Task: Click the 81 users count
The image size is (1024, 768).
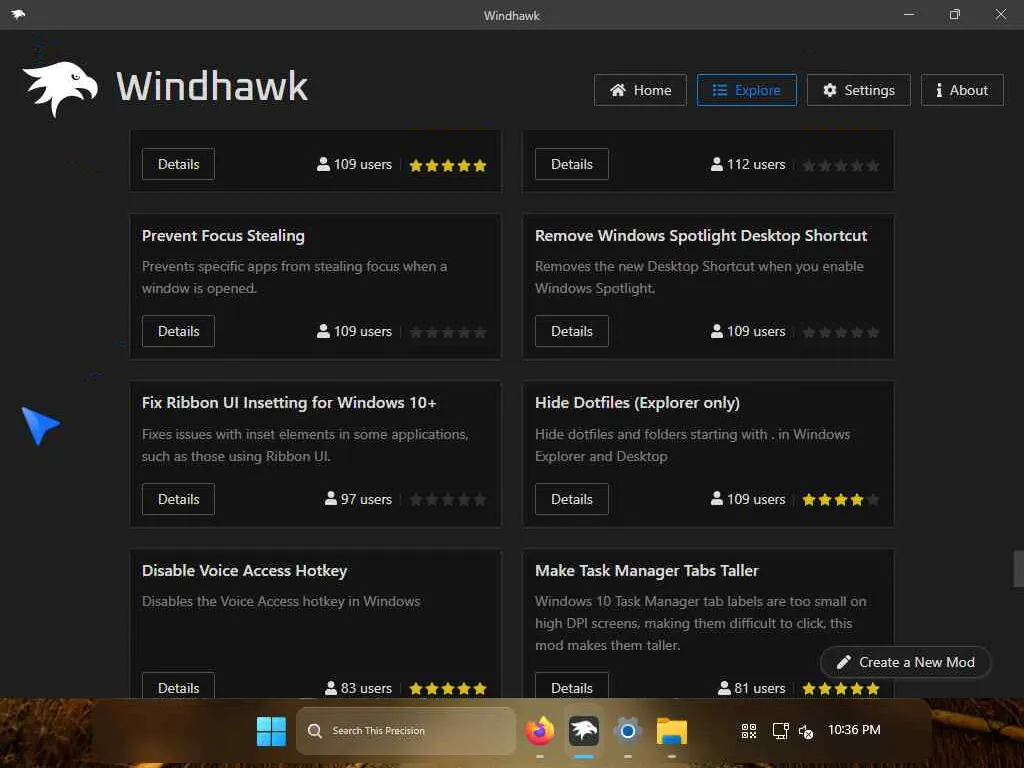Action: pos(752,688)
